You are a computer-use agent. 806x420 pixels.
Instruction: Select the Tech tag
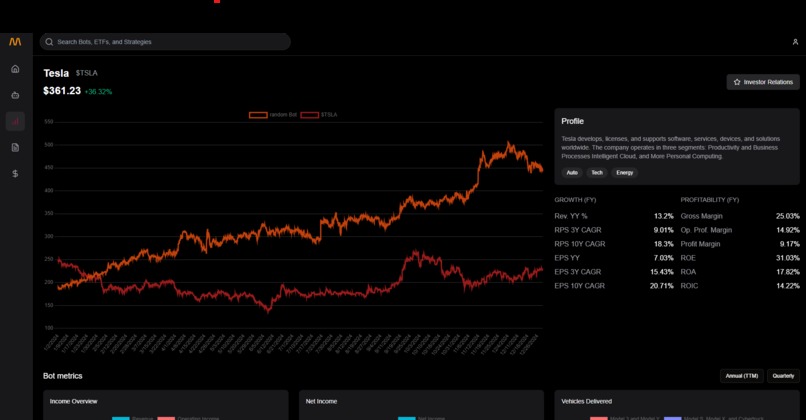[597, 173]
